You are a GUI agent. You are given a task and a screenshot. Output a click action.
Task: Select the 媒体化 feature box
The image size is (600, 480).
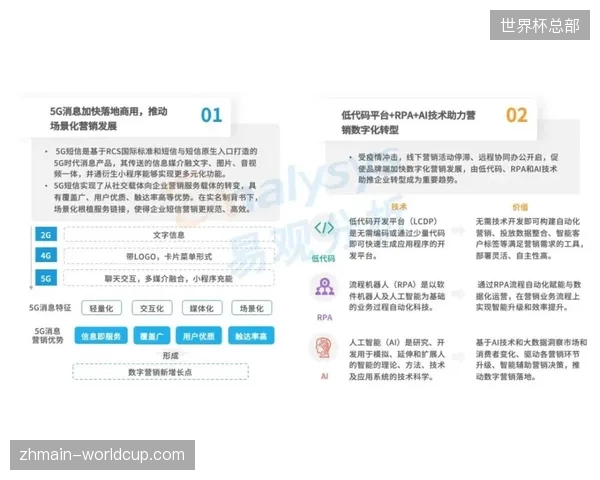[202, 308]
